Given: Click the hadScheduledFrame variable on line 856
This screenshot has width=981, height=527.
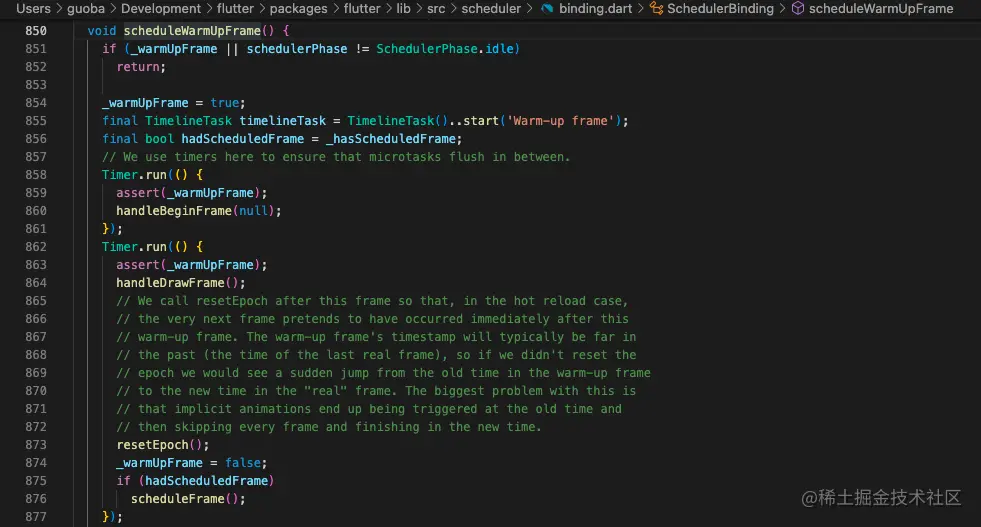Looking at the screenshot, I should [243, 139].
